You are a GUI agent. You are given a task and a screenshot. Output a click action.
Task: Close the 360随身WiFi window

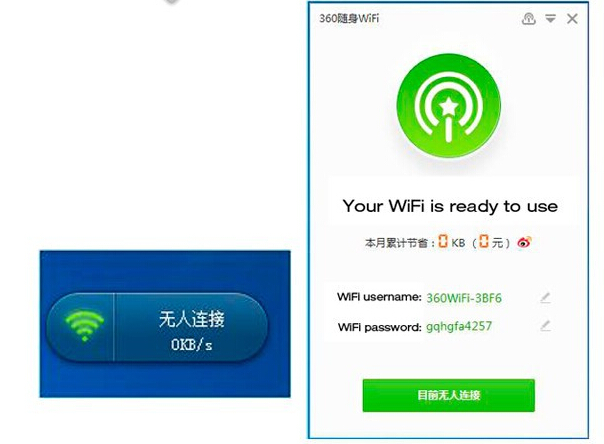tap(572, 18)
